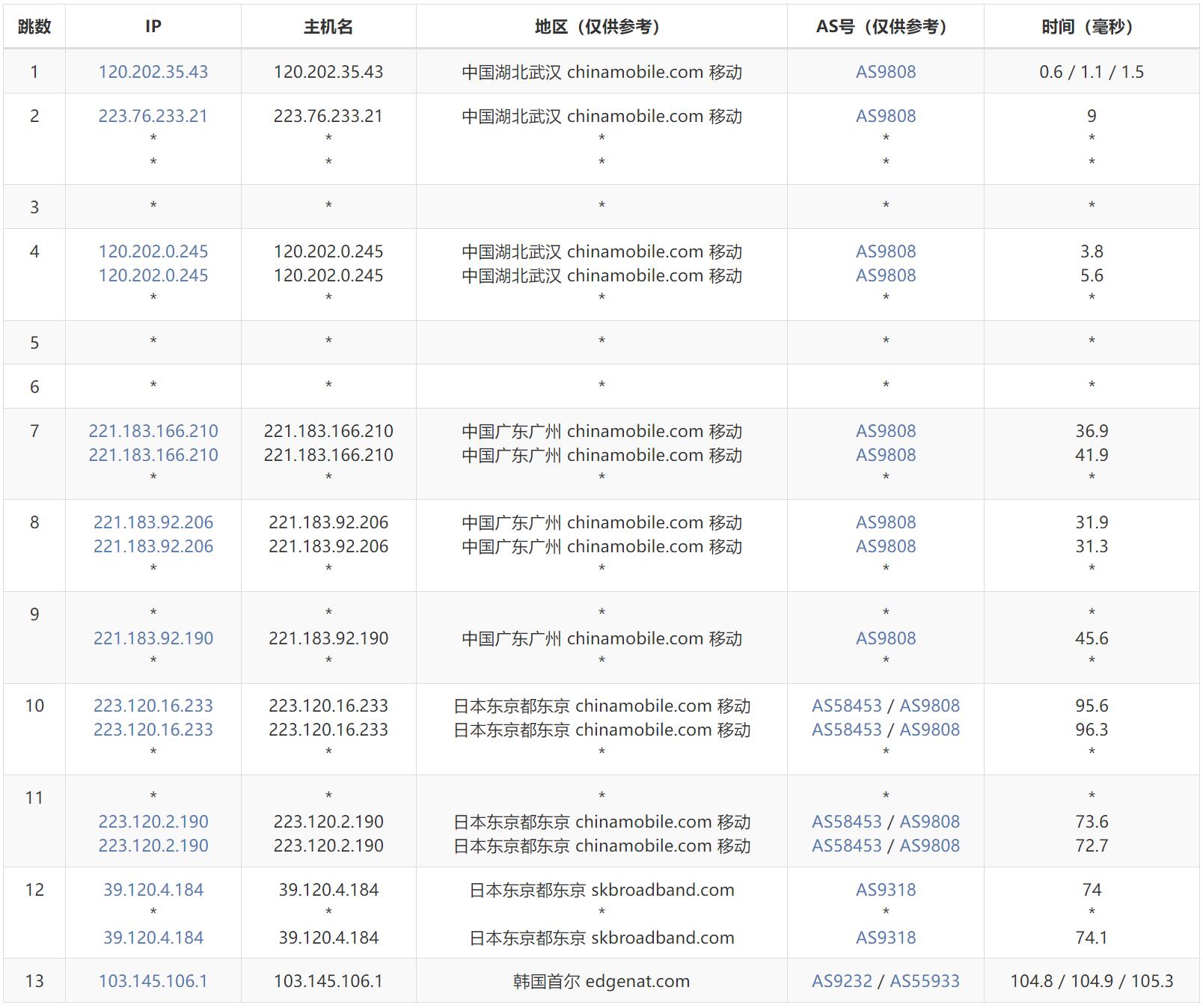The width and height of the screenshot is (1203, 1008).
Task: Open the AS9808 link in hop 1 row
Action: pyautogui.click(x=886, y=72)
